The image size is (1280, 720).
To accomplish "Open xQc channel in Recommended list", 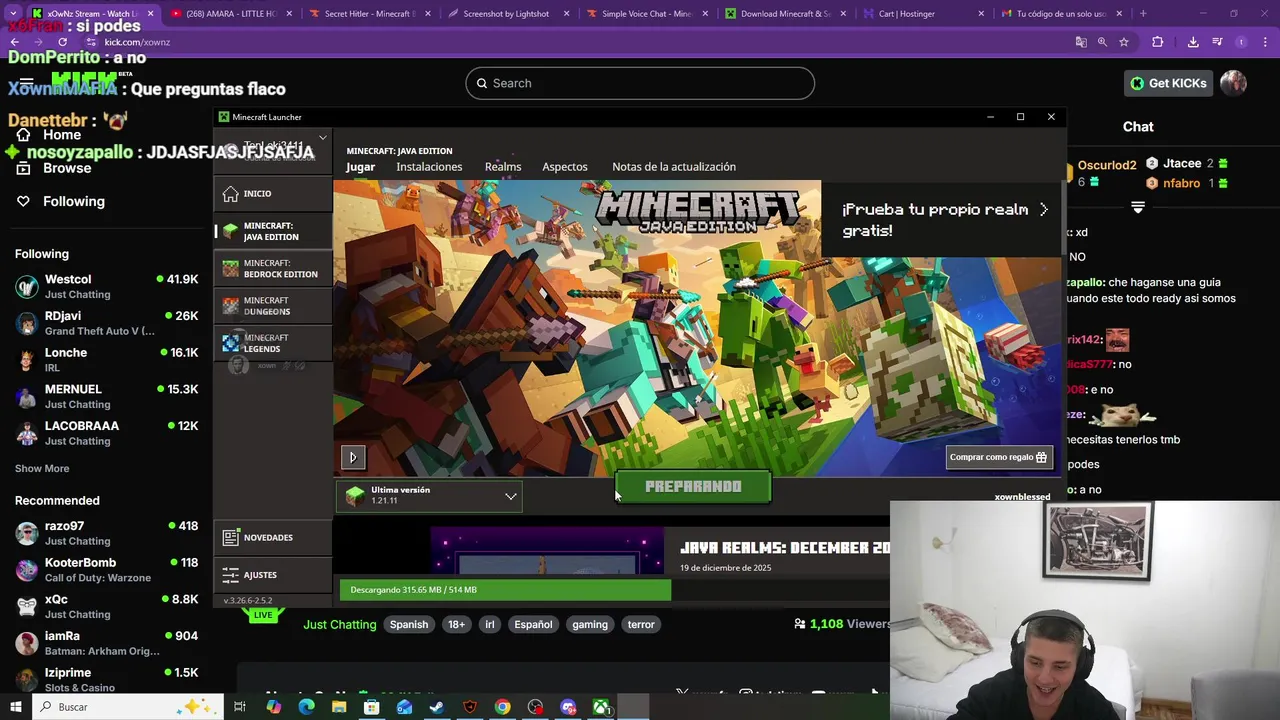I will (106, 606).
